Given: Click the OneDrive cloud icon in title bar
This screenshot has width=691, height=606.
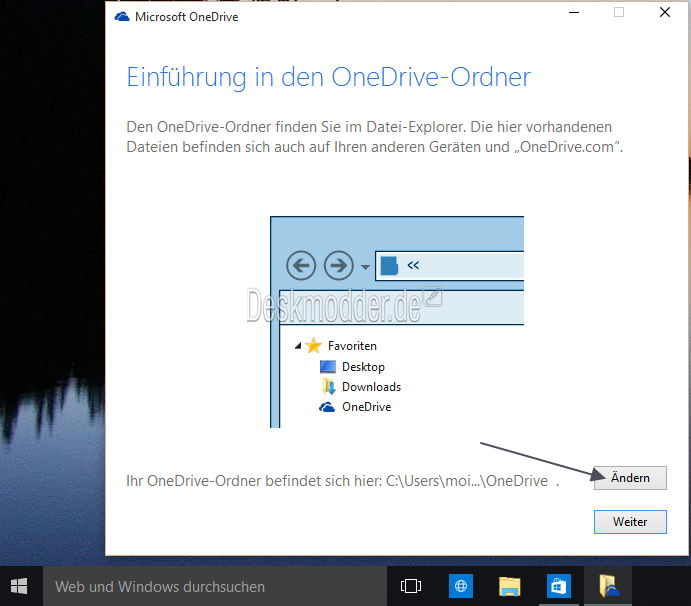Looking at the screenshot, I should (x=122, y=17).
